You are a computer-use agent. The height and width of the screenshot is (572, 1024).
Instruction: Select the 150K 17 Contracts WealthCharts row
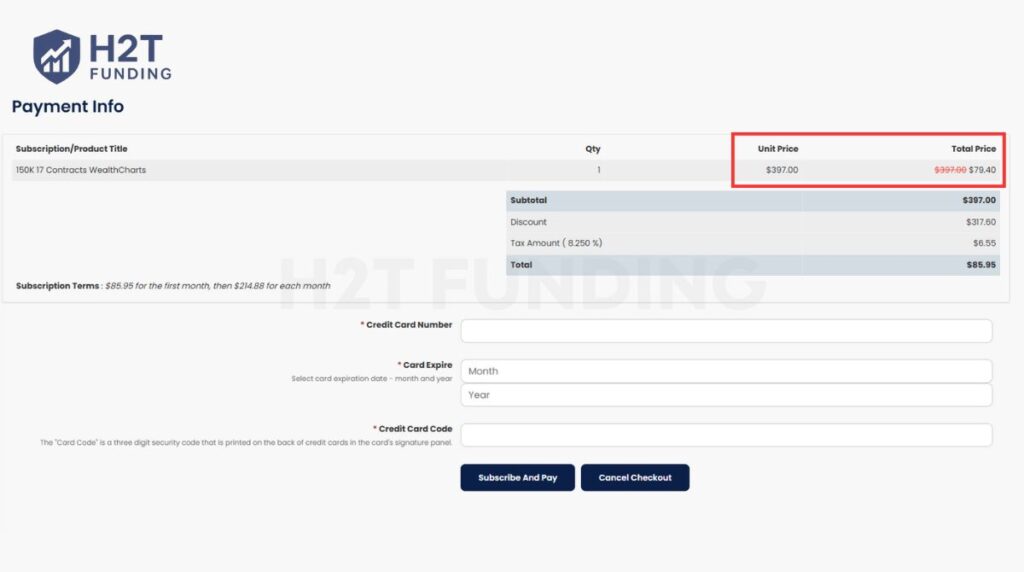81,170
